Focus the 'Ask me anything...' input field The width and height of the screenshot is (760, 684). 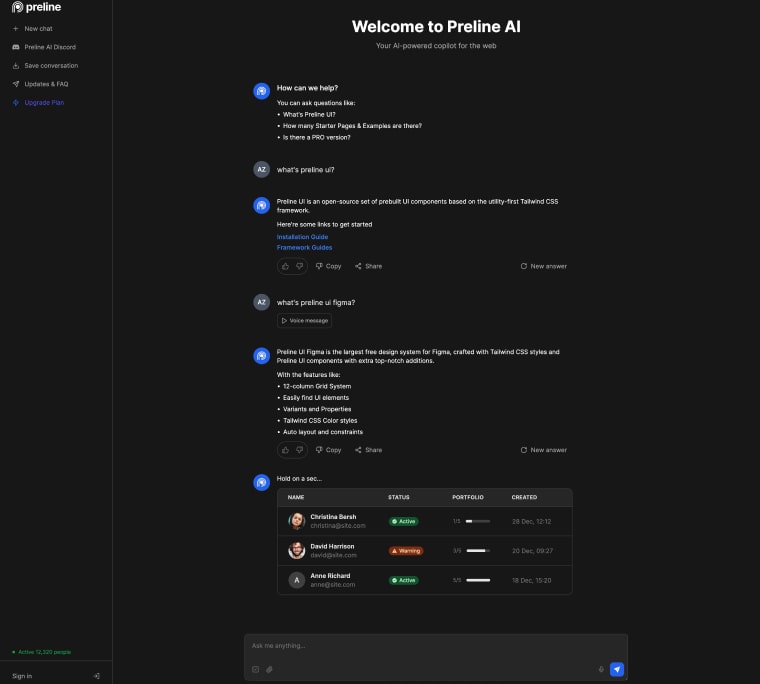coord(436,646)
